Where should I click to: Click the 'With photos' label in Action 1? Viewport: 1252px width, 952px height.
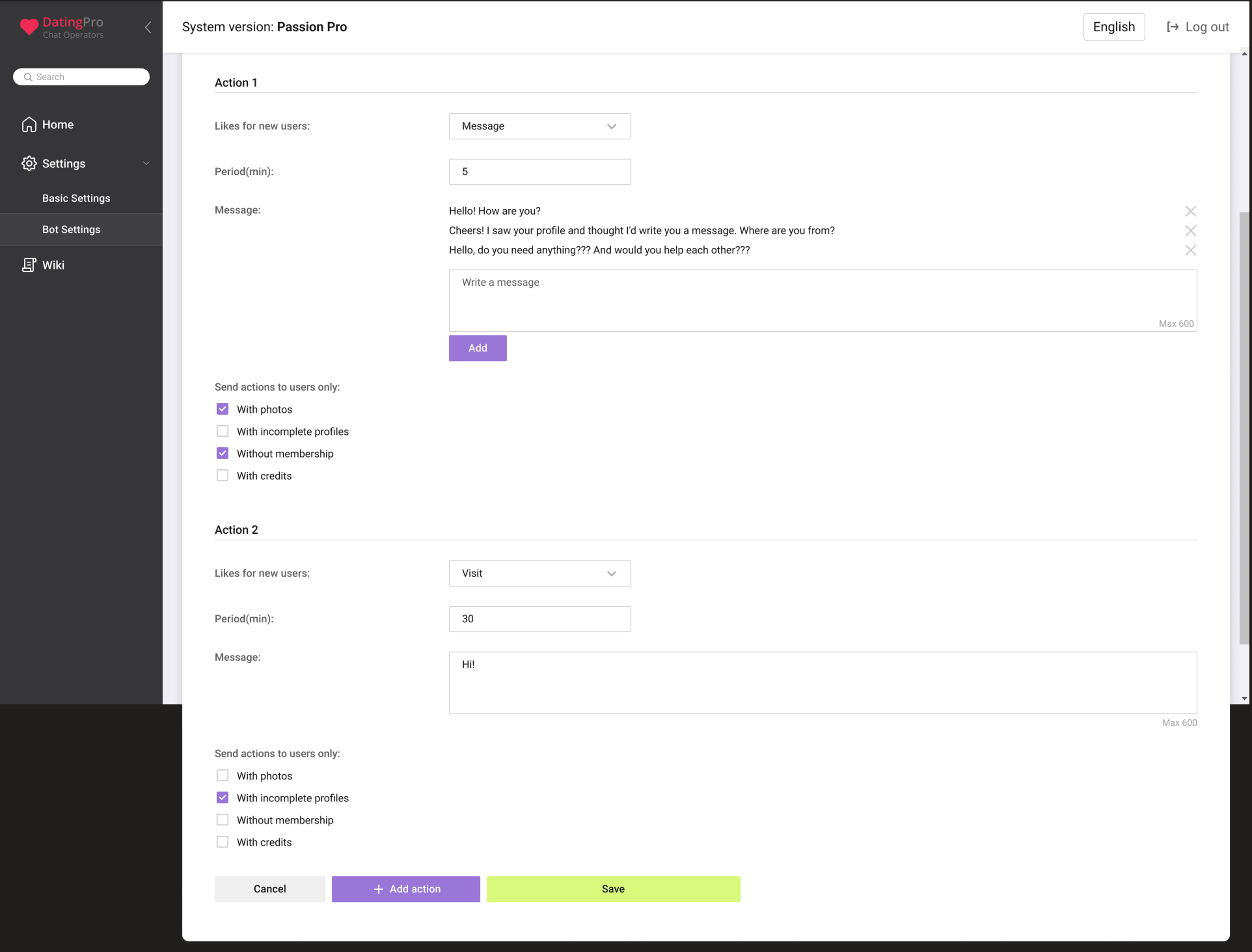click(264, 410)
